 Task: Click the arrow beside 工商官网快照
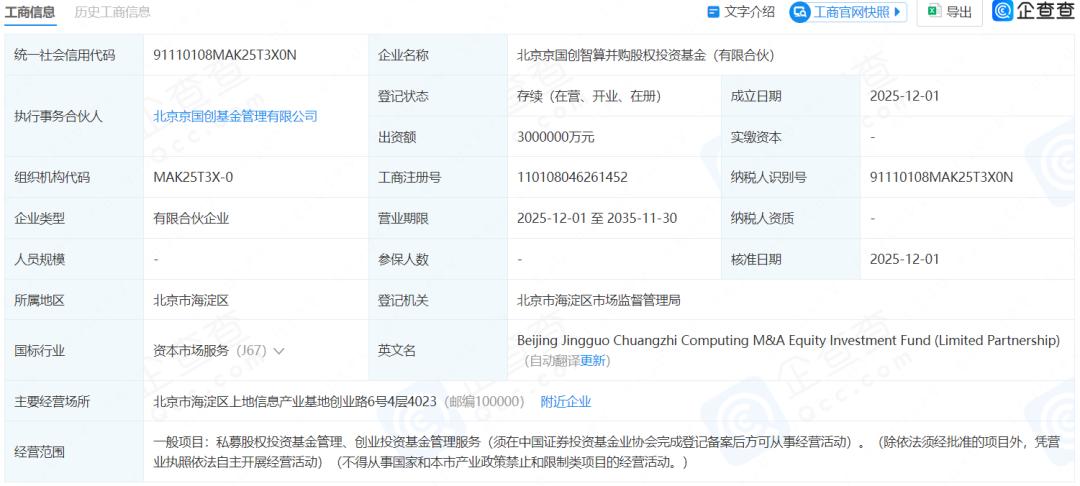tap(896, 12)
